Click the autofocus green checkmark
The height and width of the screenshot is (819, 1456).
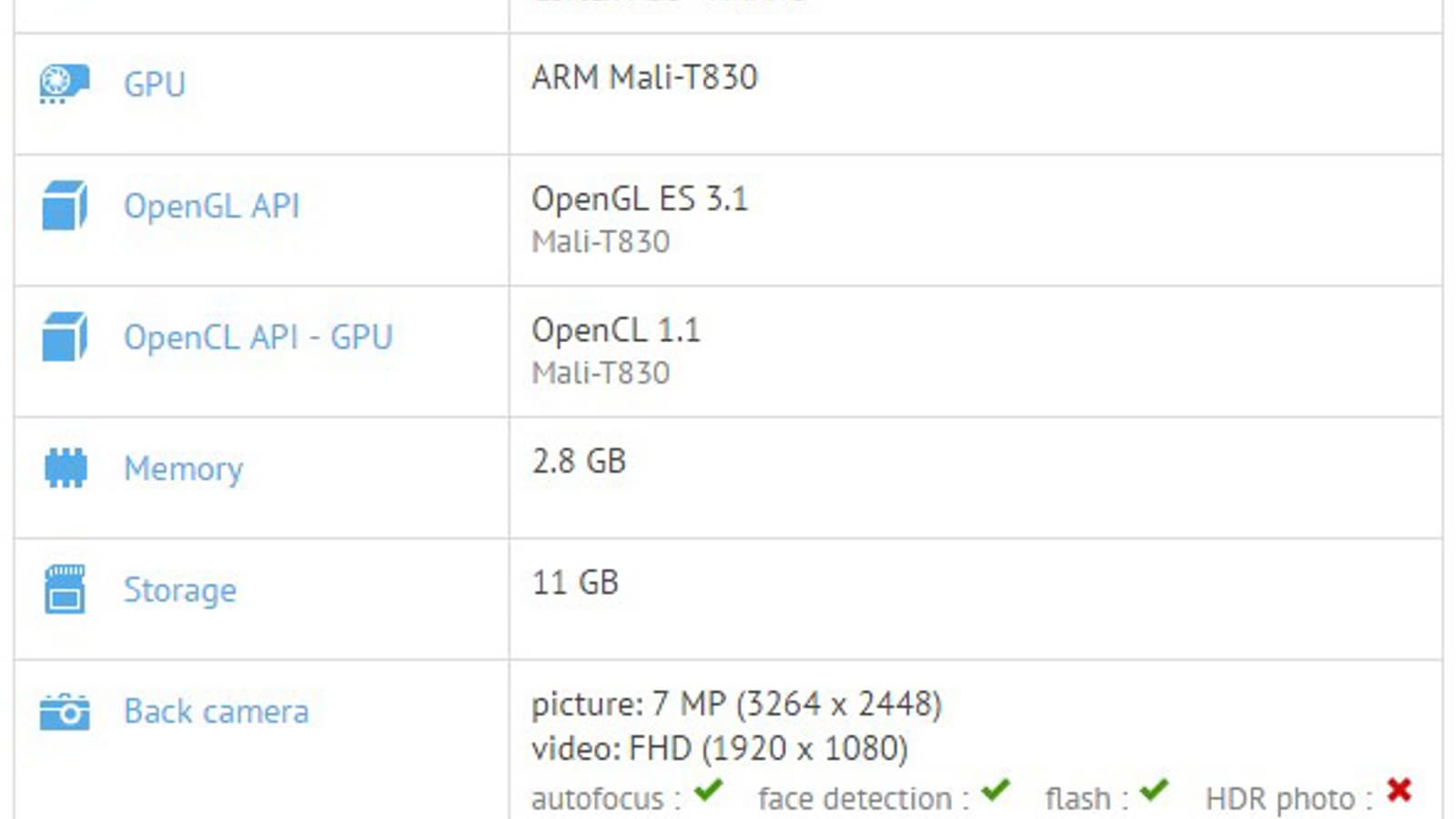click(x=708, y=790)
